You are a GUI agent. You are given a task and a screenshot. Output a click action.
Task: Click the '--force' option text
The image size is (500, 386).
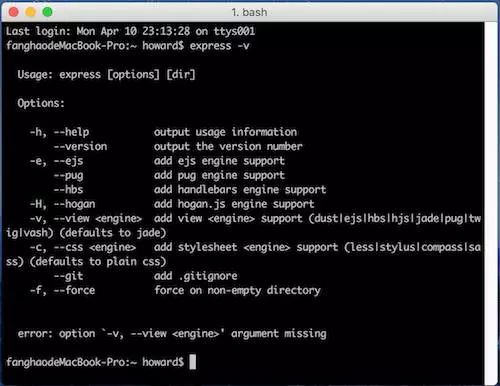tap(74, 290)
